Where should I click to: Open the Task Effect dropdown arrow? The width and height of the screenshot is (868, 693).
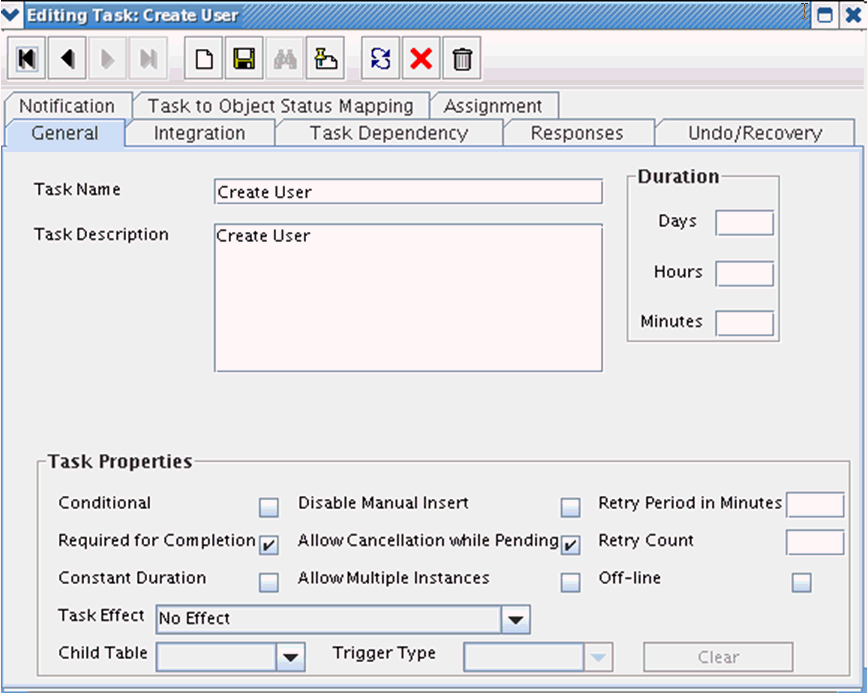(x=515, y=619)
